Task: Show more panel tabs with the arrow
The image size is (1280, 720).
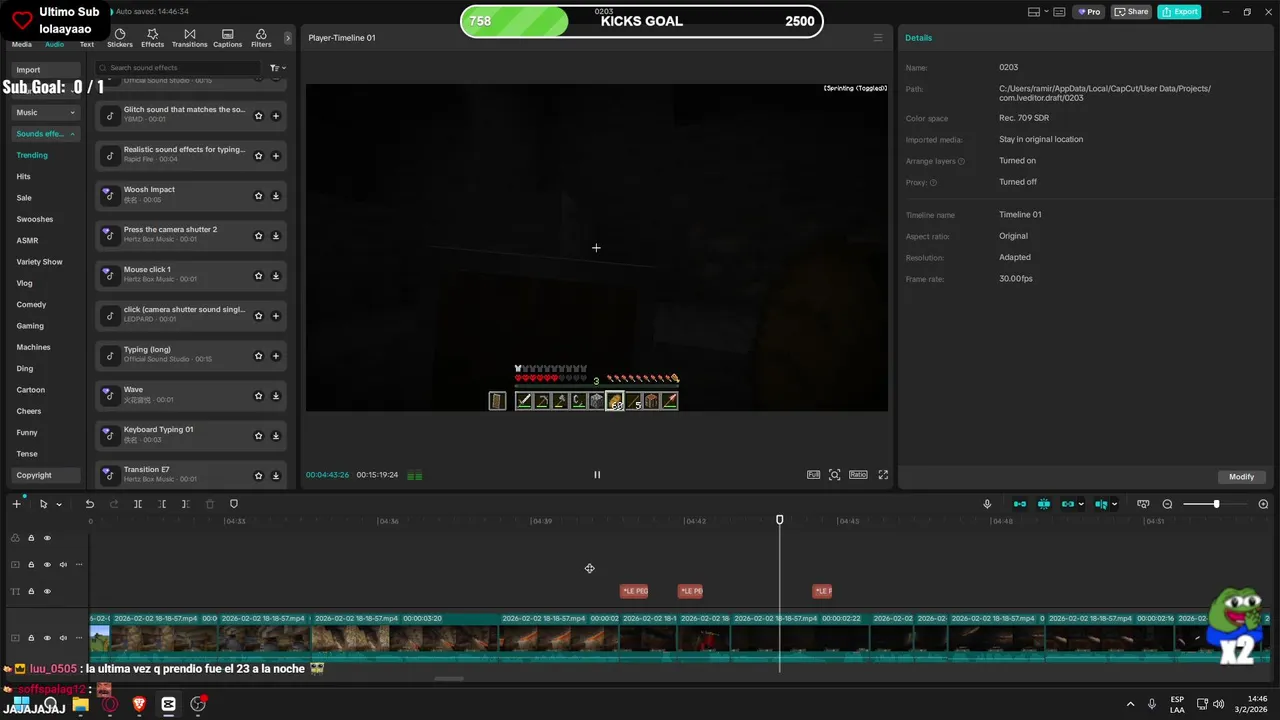Action: [287, 38]
